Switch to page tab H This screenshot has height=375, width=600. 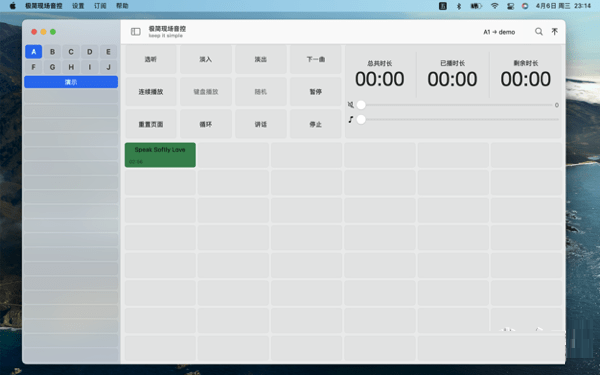pyautogui.click(x=71, y=67)
